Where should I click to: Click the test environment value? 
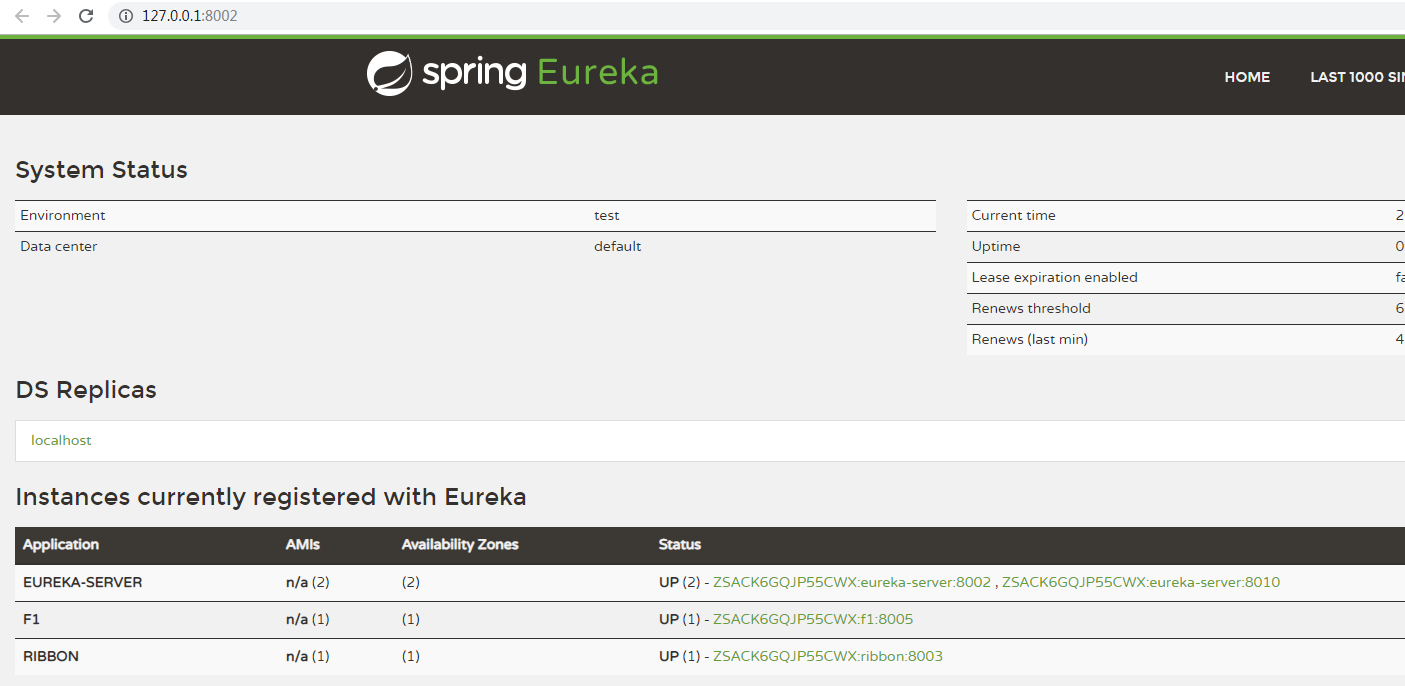coord(607,215)
